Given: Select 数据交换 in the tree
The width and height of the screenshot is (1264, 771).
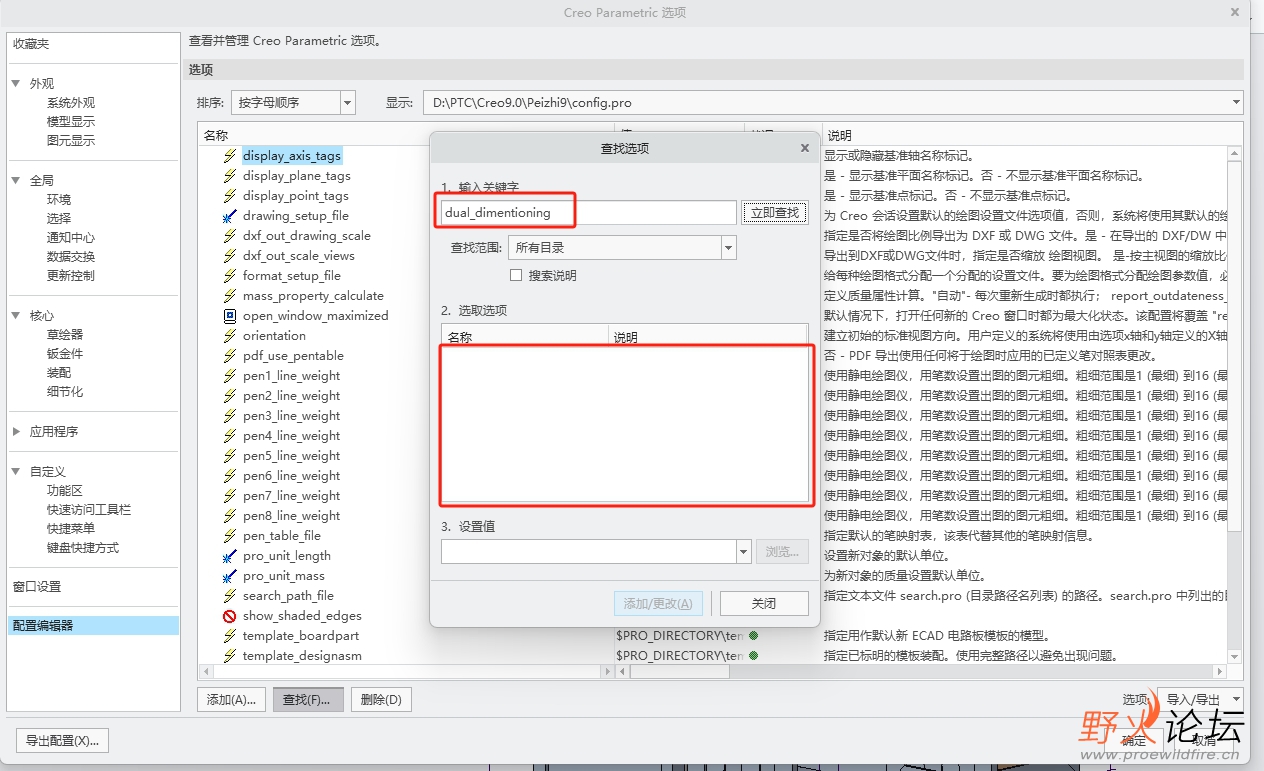Looking at the screenshot, I should [x=71, y=257].
